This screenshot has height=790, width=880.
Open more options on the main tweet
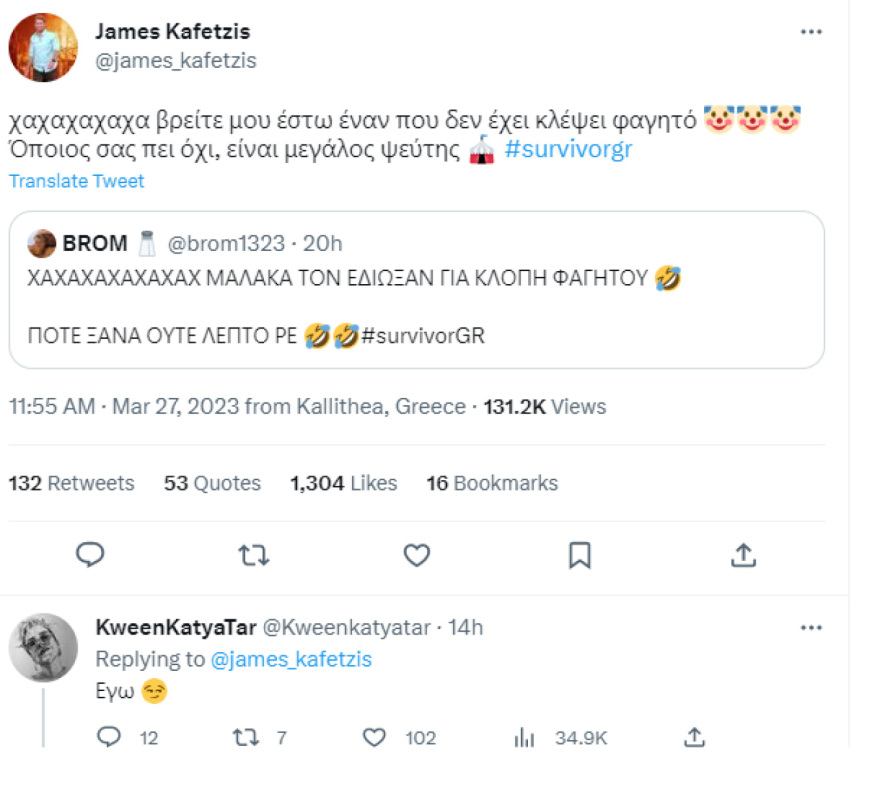[812, 30]
